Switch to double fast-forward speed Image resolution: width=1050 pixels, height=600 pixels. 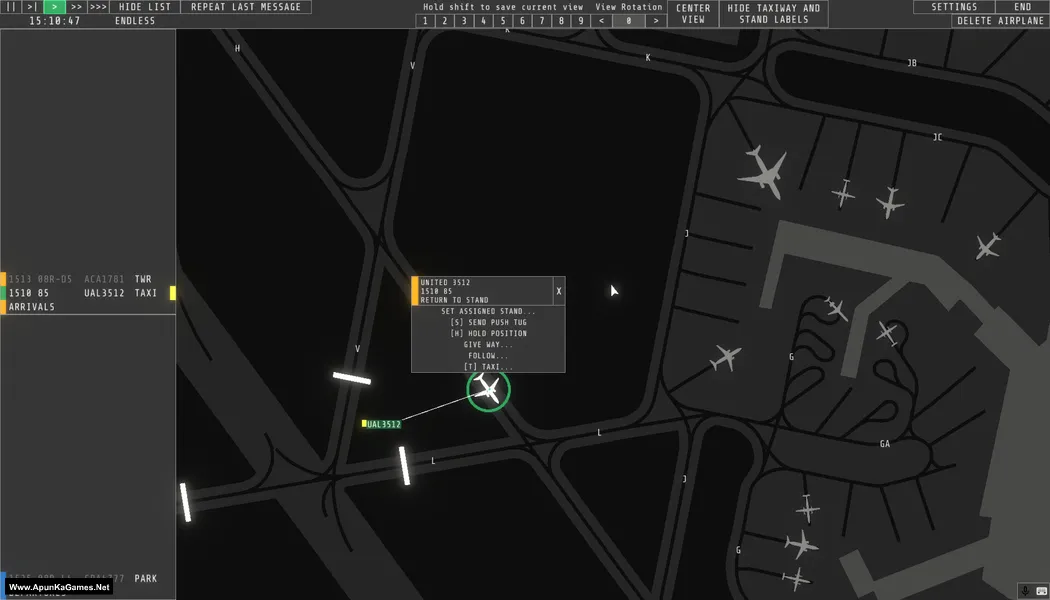(76, 7)
